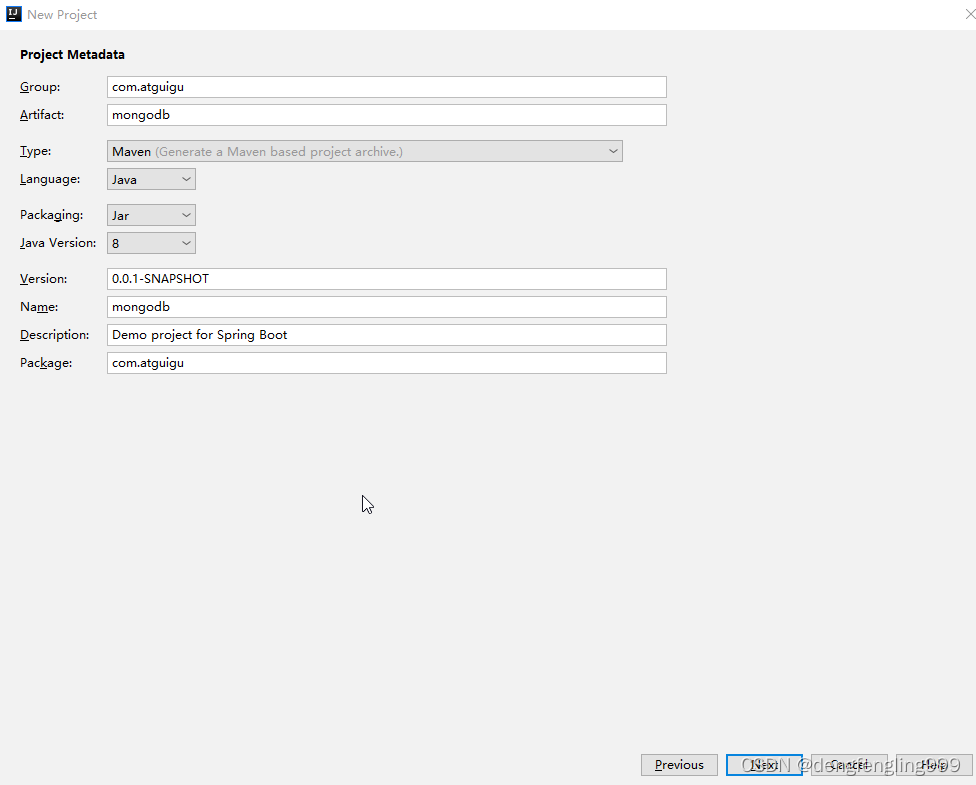Edit the Description text field
Image resolution: width=976 pixels, height=785 pixels.
[x=387, y=335]
